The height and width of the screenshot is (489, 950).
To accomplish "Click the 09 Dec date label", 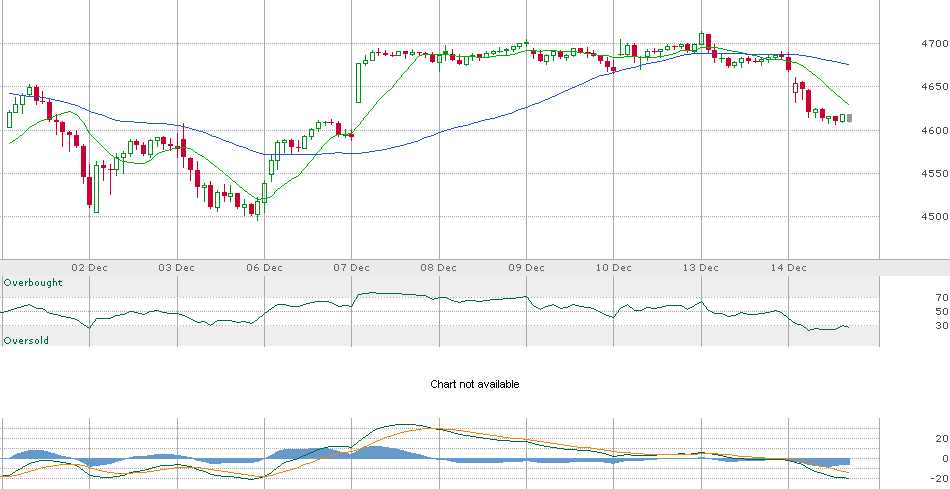I will pos(526,268).
